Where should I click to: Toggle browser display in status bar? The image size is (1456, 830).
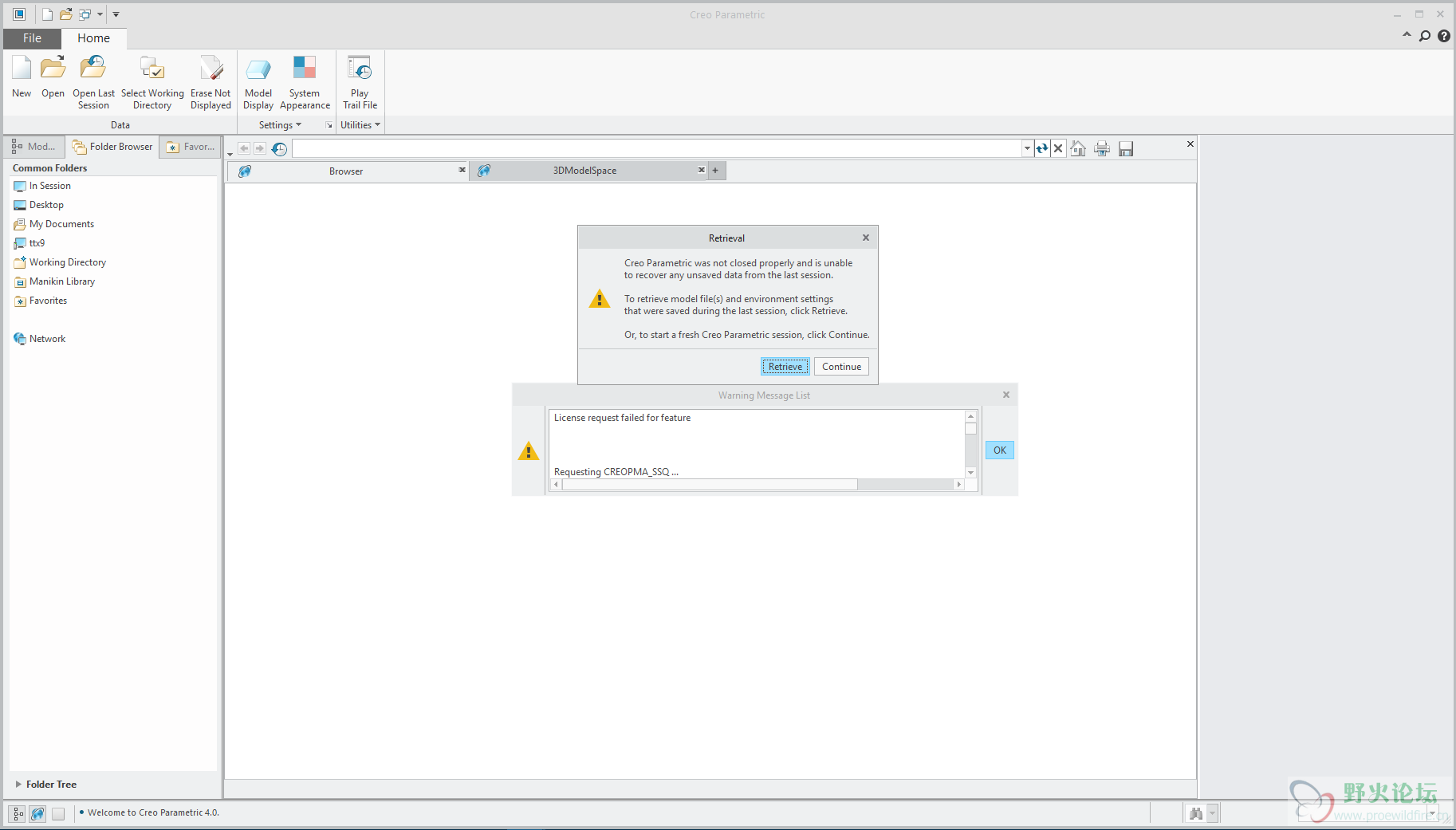coord(37,813)
